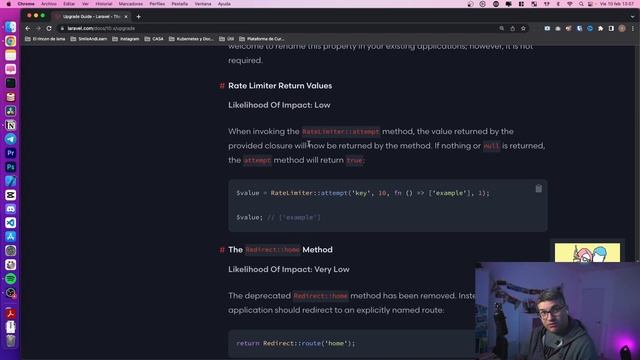Open the Historial menu

pos(104,4)
